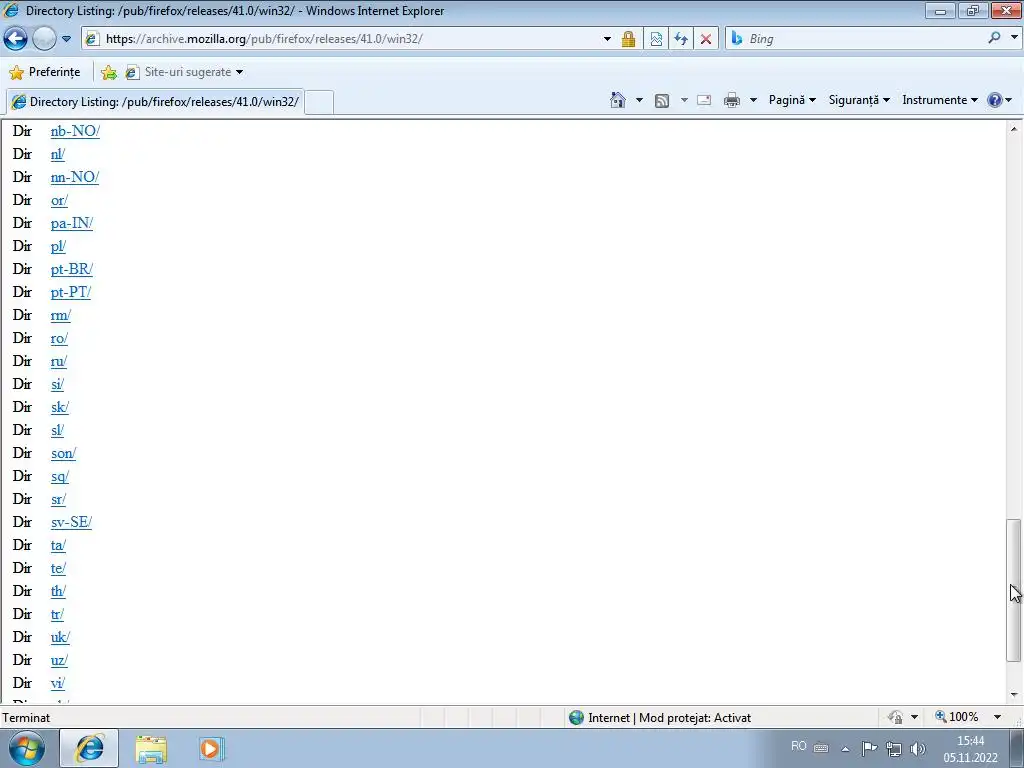The width and height of the screenshot is (1024, 768).
Task: Open the Preferințe favorites button
Action: pyautogui.click(x=45, y=72)
